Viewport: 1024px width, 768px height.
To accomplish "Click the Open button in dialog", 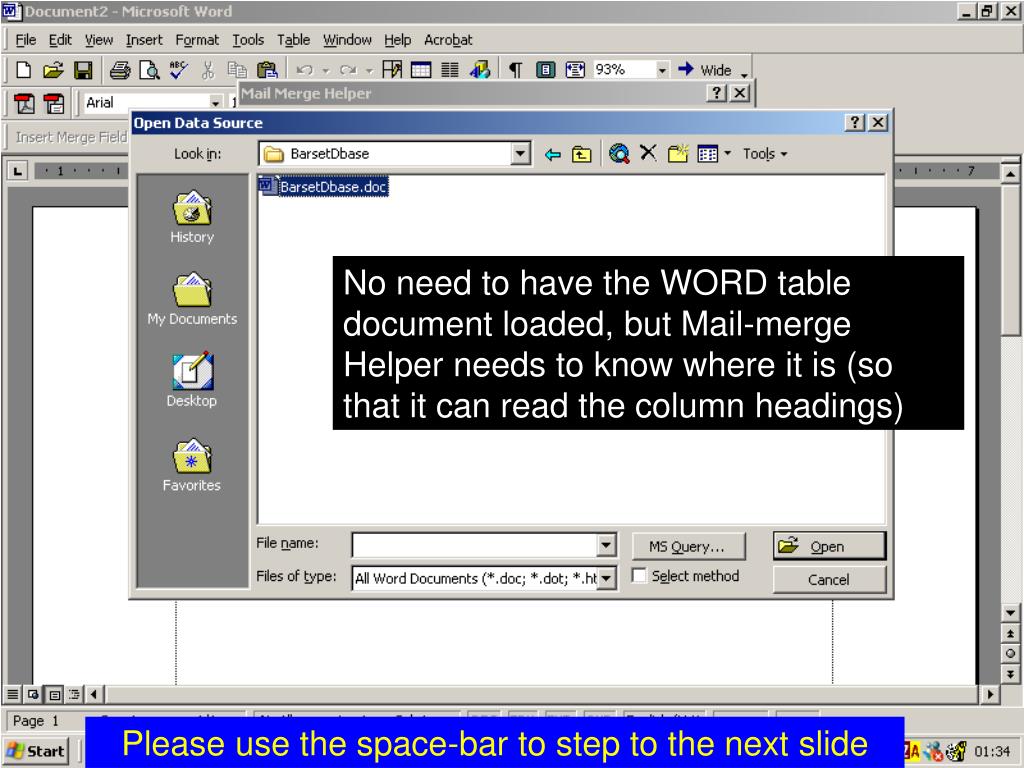I will pos(829,546).
